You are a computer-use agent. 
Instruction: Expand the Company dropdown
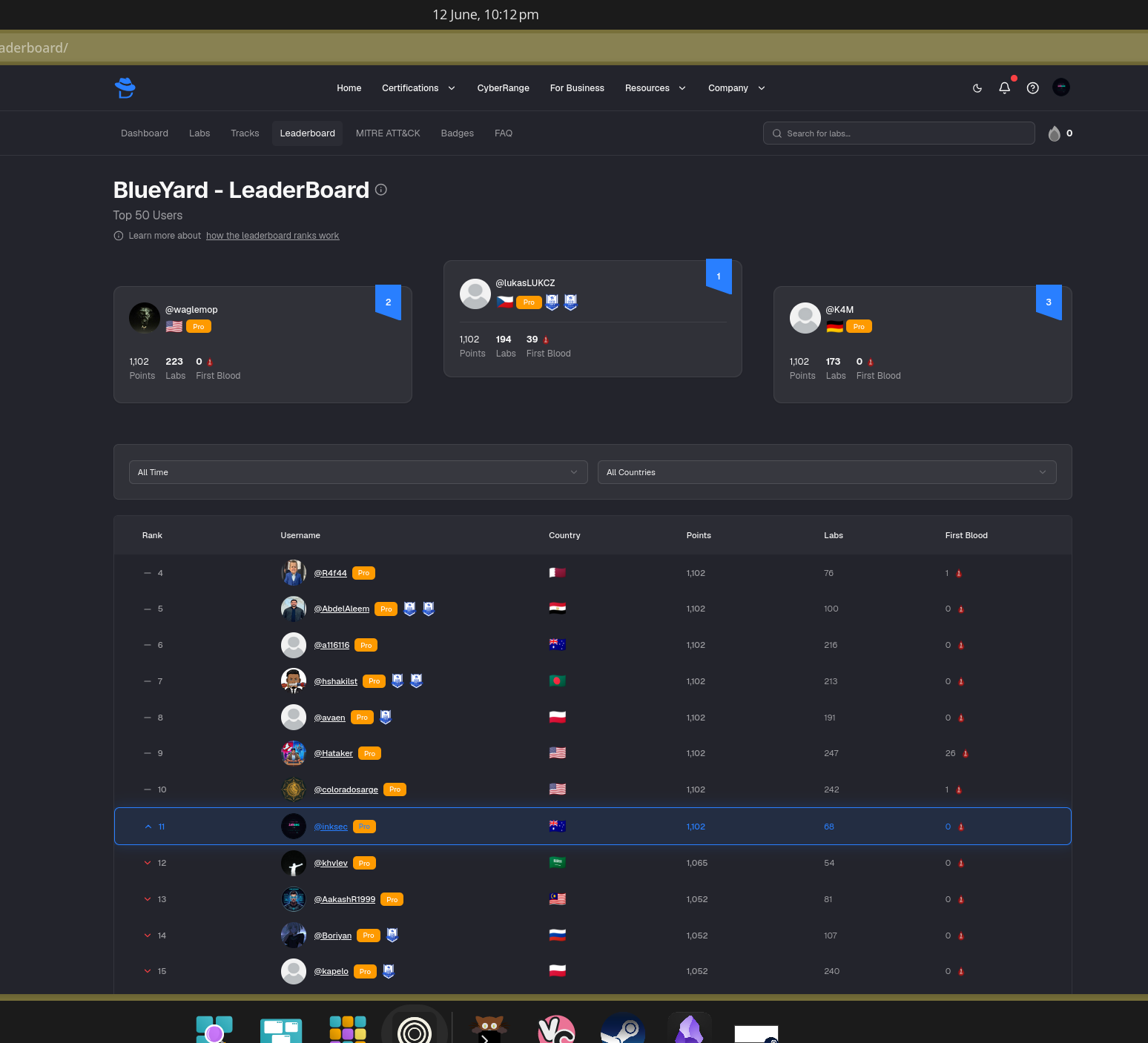pyautogui.click(x=736, y=88)
